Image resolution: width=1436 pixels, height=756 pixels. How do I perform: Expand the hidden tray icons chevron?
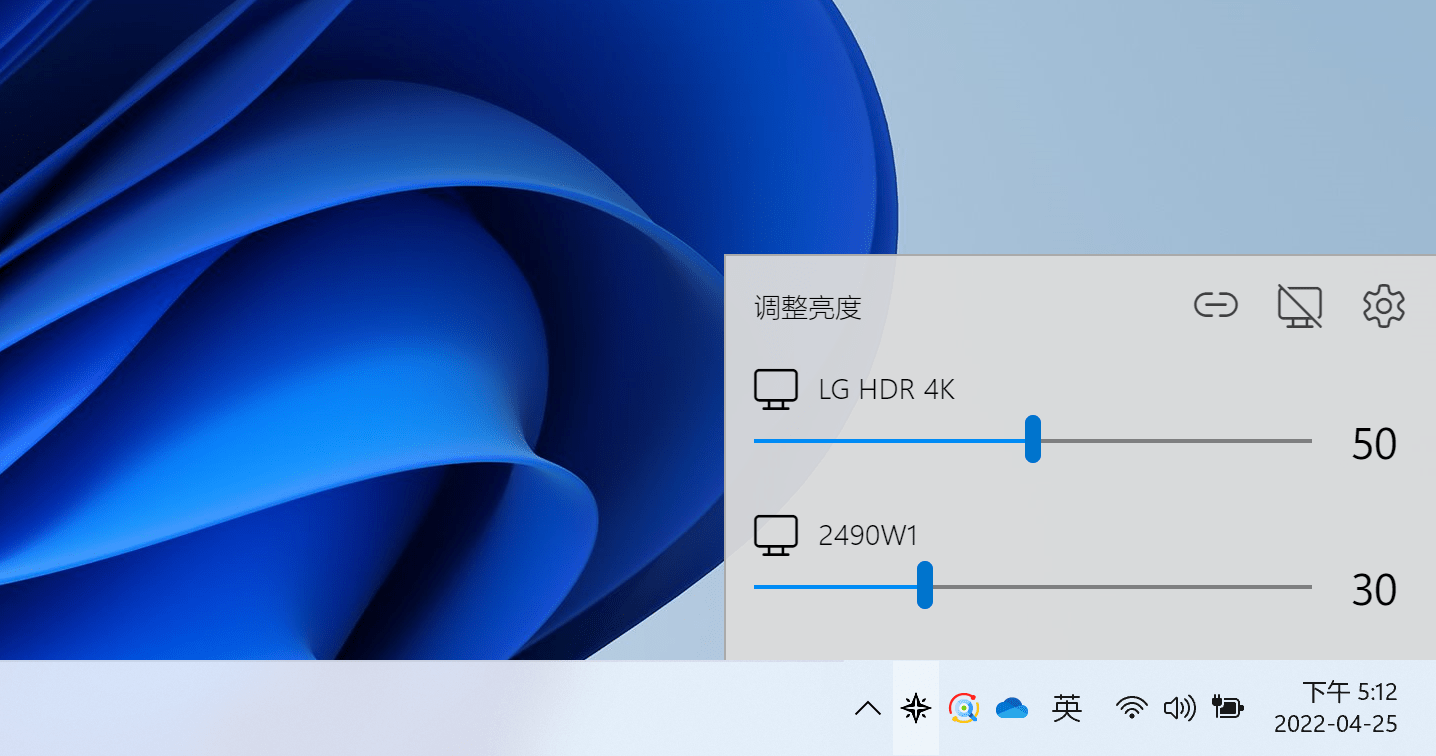point(868,709)
